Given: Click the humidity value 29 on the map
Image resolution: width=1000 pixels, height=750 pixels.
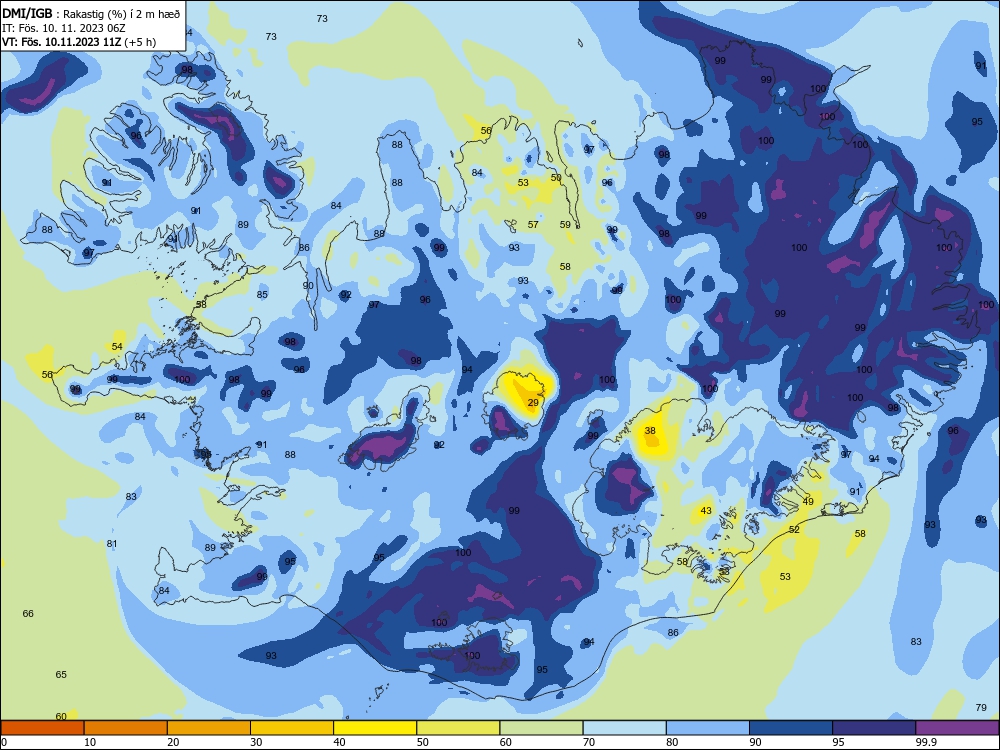Looking at the screenshot, I should [533, 402].
